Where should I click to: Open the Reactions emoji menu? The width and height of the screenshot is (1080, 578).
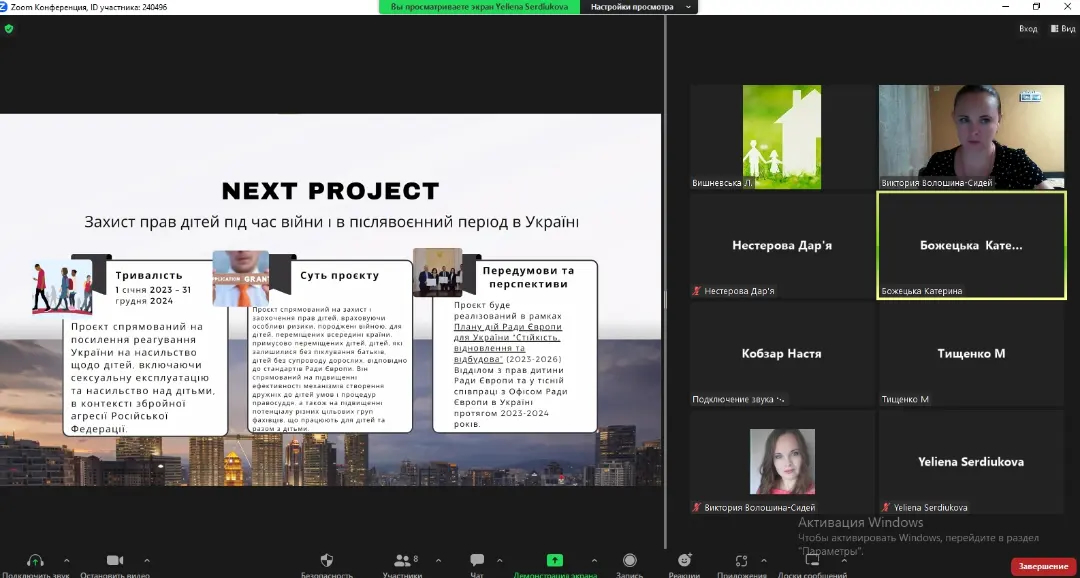pos(684,561)
